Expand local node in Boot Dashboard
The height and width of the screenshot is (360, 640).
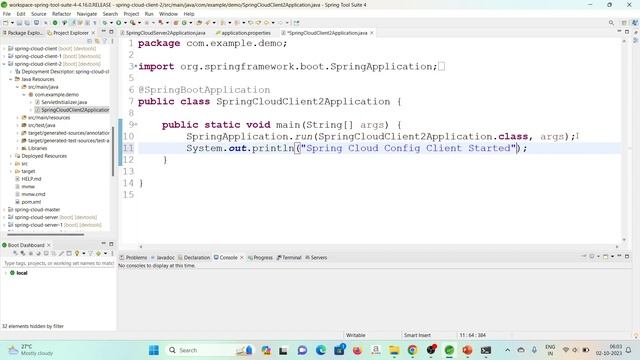click(x=6, y=273)
